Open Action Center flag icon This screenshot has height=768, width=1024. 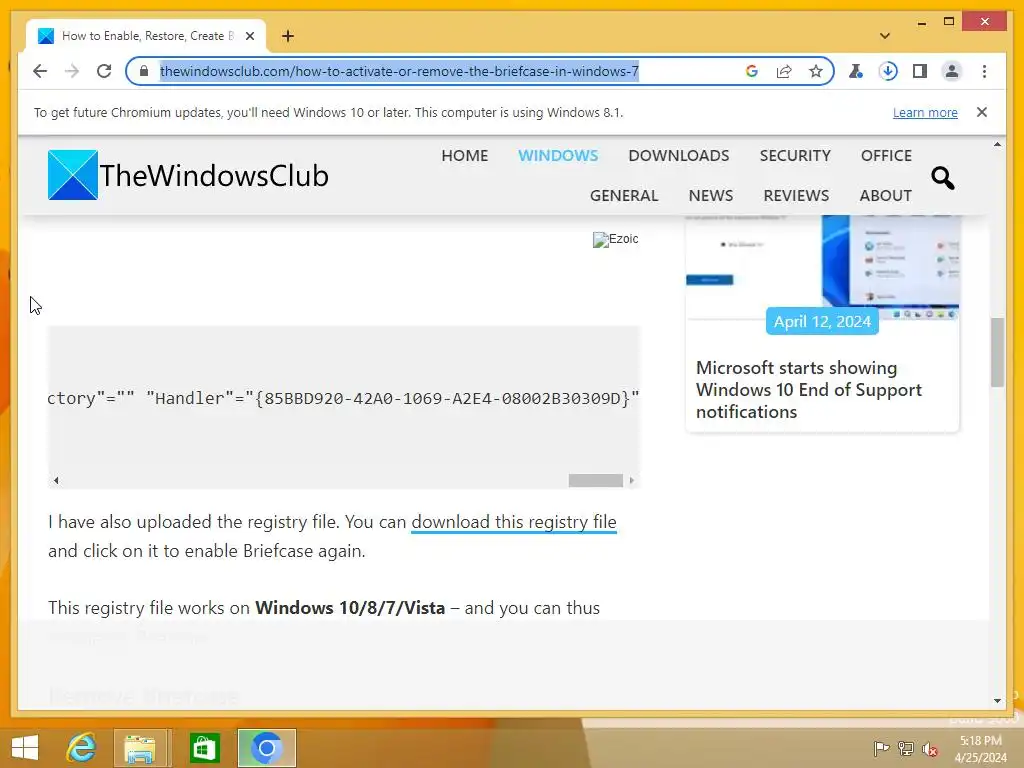tap(881, 748)
